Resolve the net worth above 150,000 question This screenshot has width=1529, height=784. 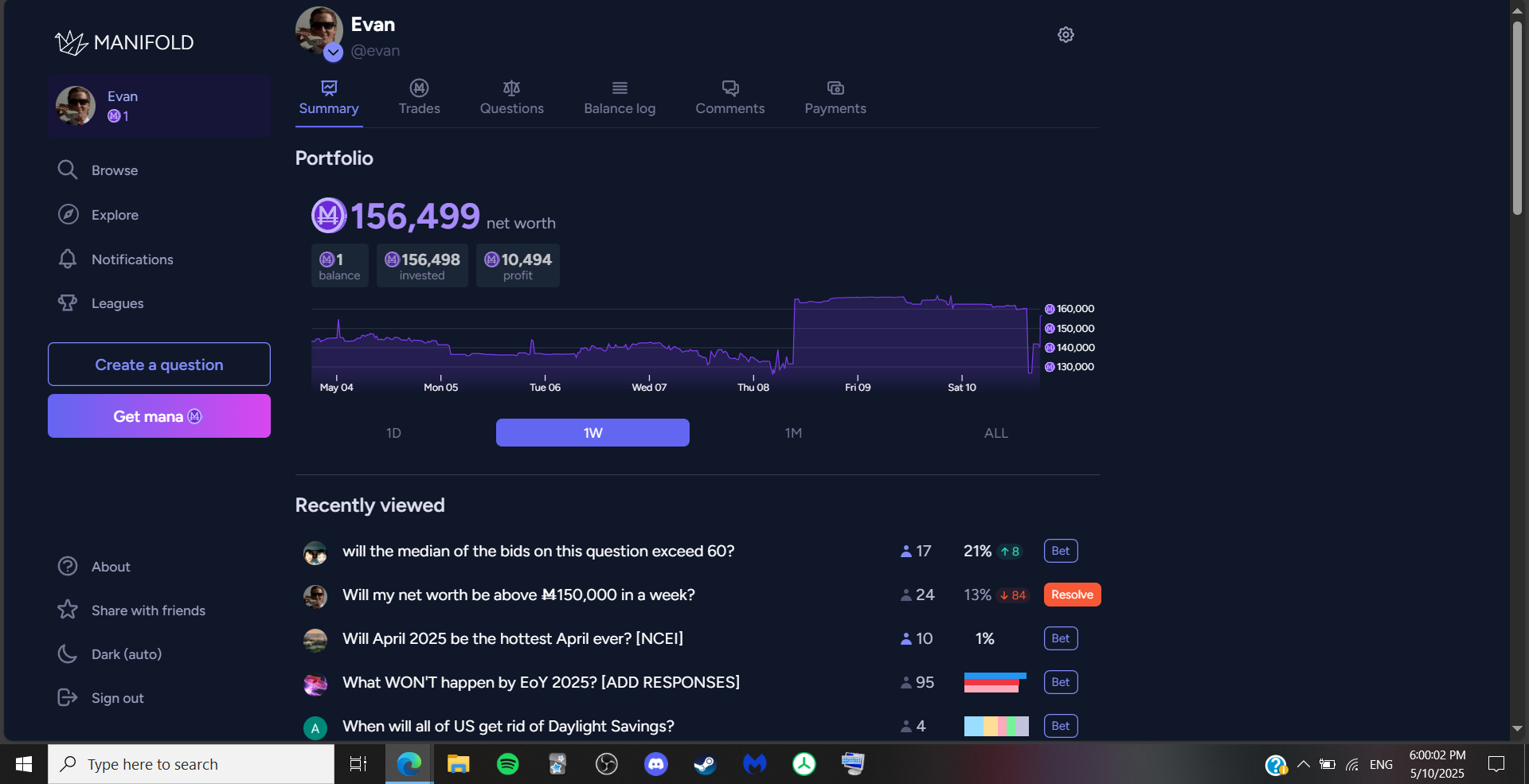(x=1072, y=595)
